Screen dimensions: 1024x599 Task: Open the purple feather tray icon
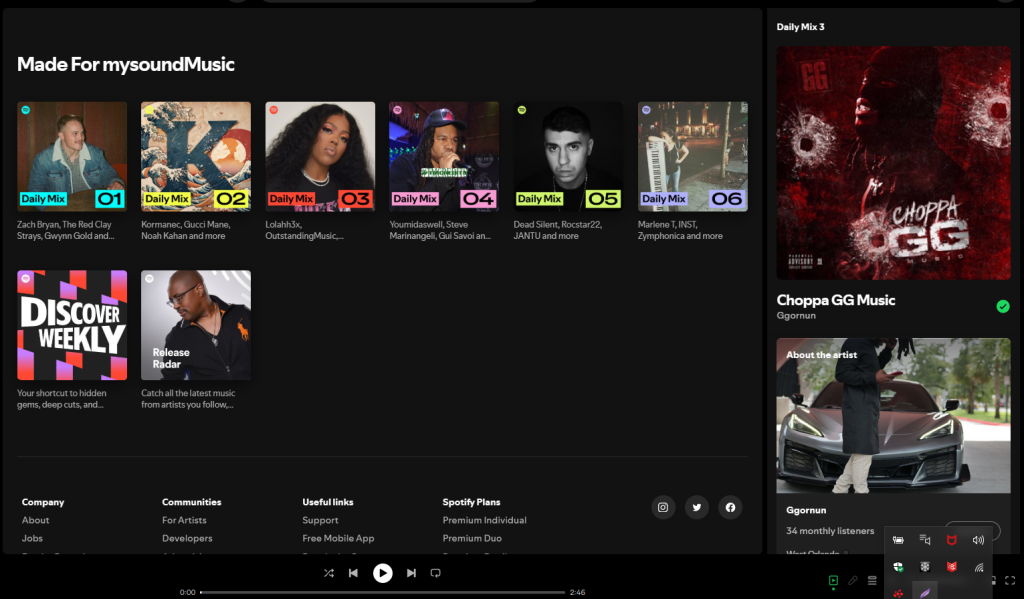(x=925, y=593)
